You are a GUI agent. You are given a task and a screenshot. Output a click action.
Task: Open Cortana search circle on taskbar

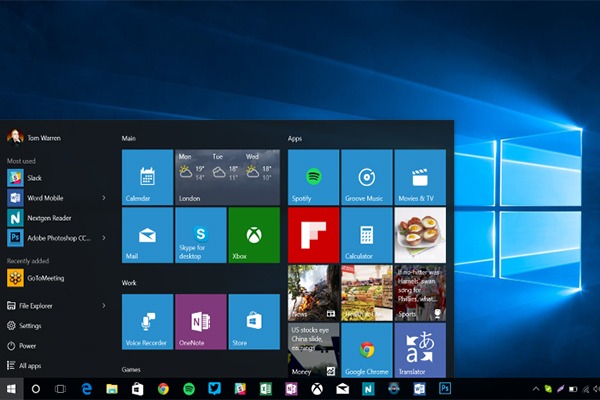36,389
